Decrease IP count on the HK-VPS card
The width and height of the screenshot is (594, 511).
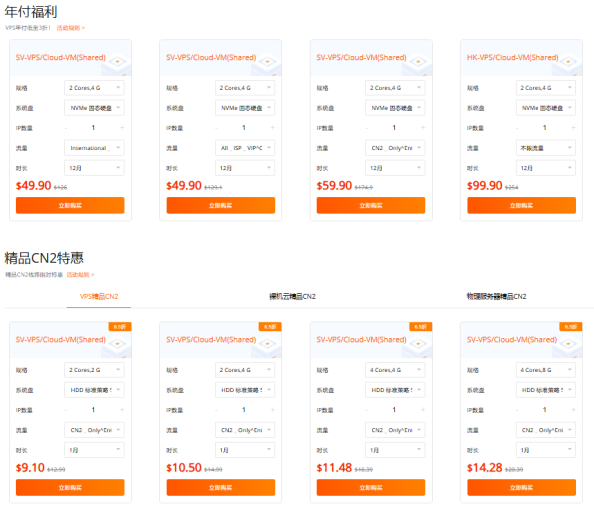tap(517, 128)
